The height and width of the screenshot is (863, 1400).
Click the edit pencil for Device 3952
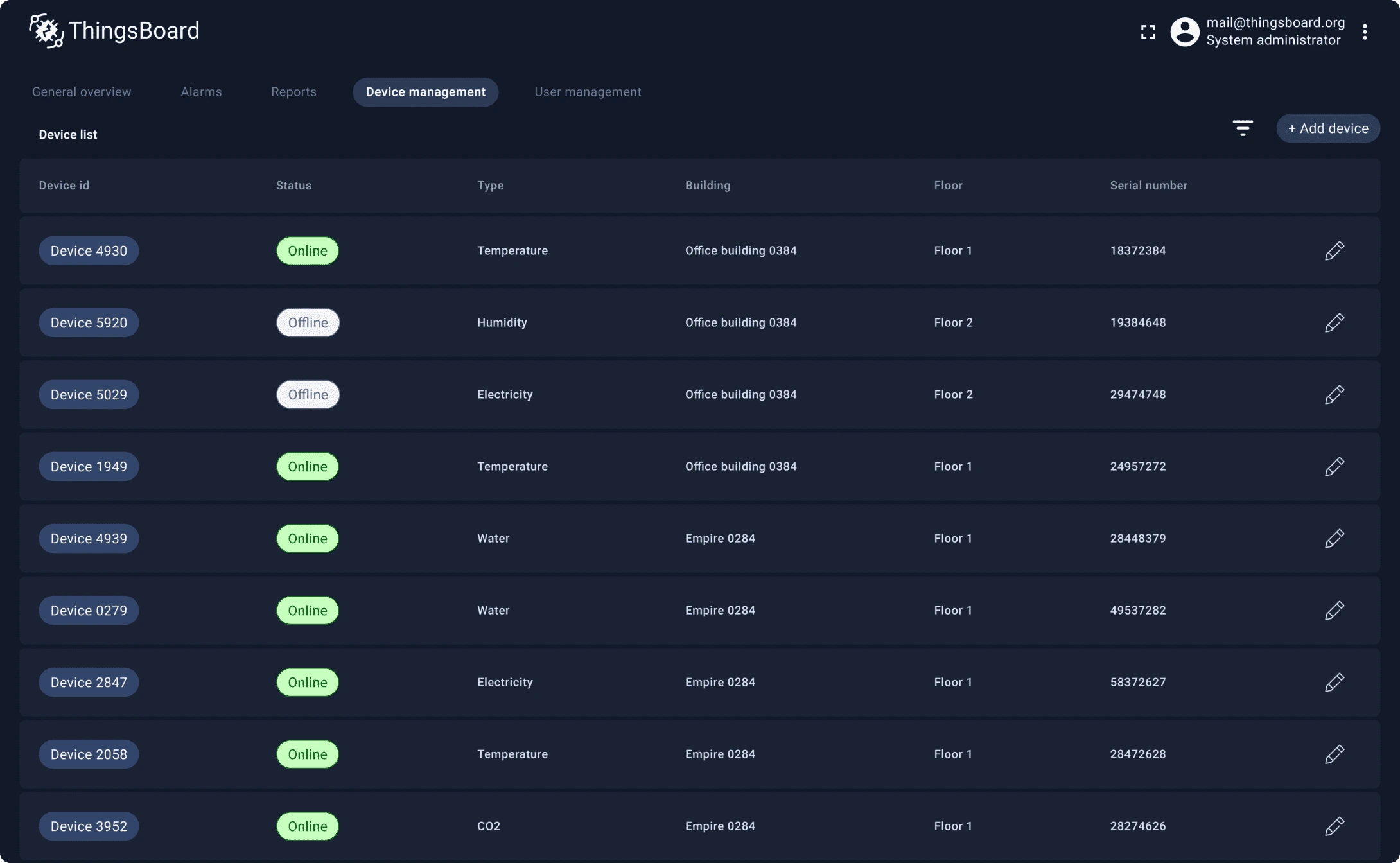click(1334, 826)
